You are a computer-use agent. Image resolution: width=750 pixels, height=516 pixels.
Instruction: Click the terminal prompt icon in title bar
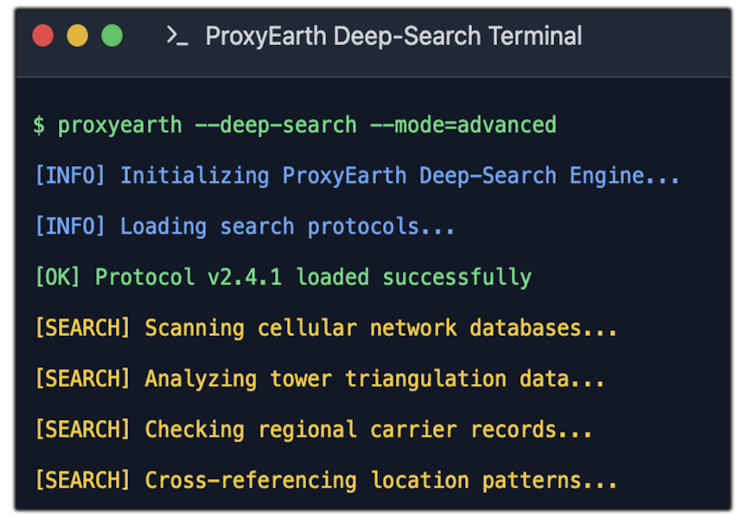point(177,37)
